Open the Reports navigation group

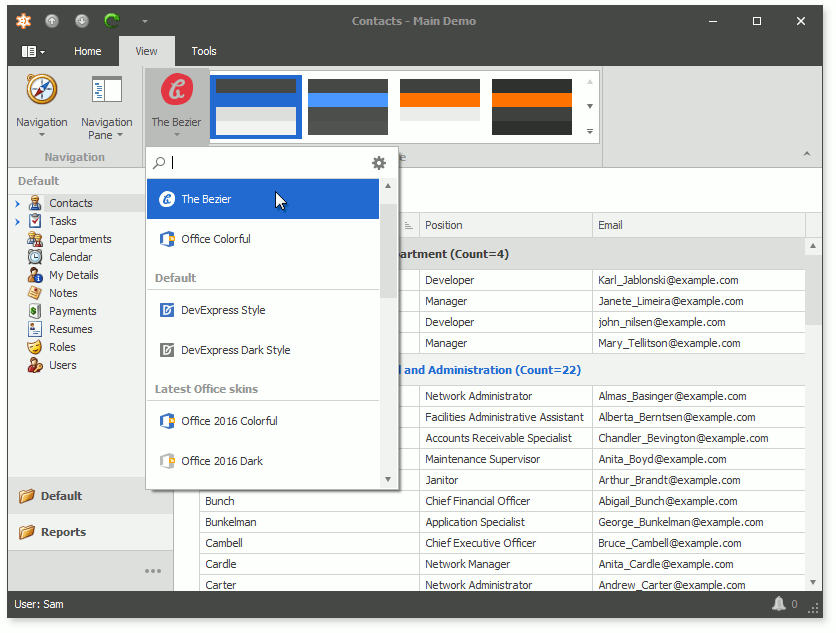pos(91,532)
